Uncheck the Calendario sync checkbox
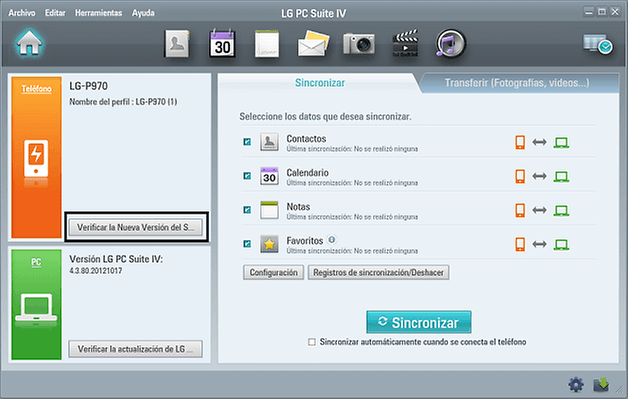 pos(247,175)
